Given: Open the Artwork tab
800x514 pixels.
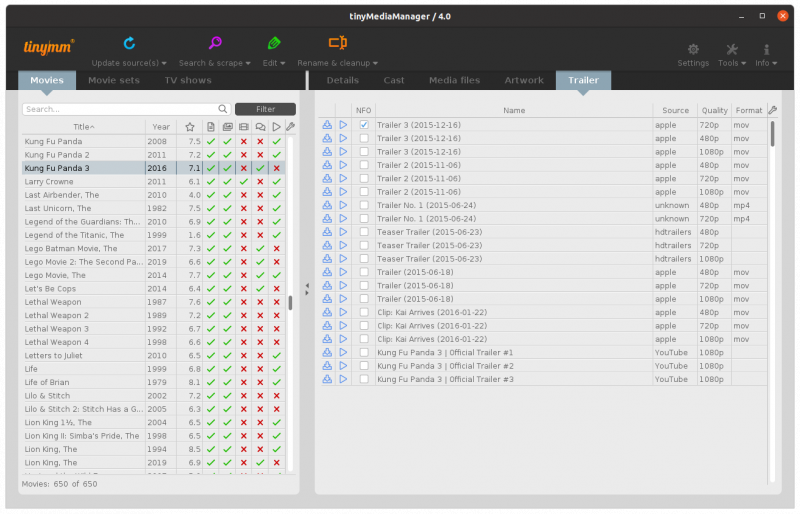Looking at the screenshot, I should pyautogui.click(x=524, y=80).
